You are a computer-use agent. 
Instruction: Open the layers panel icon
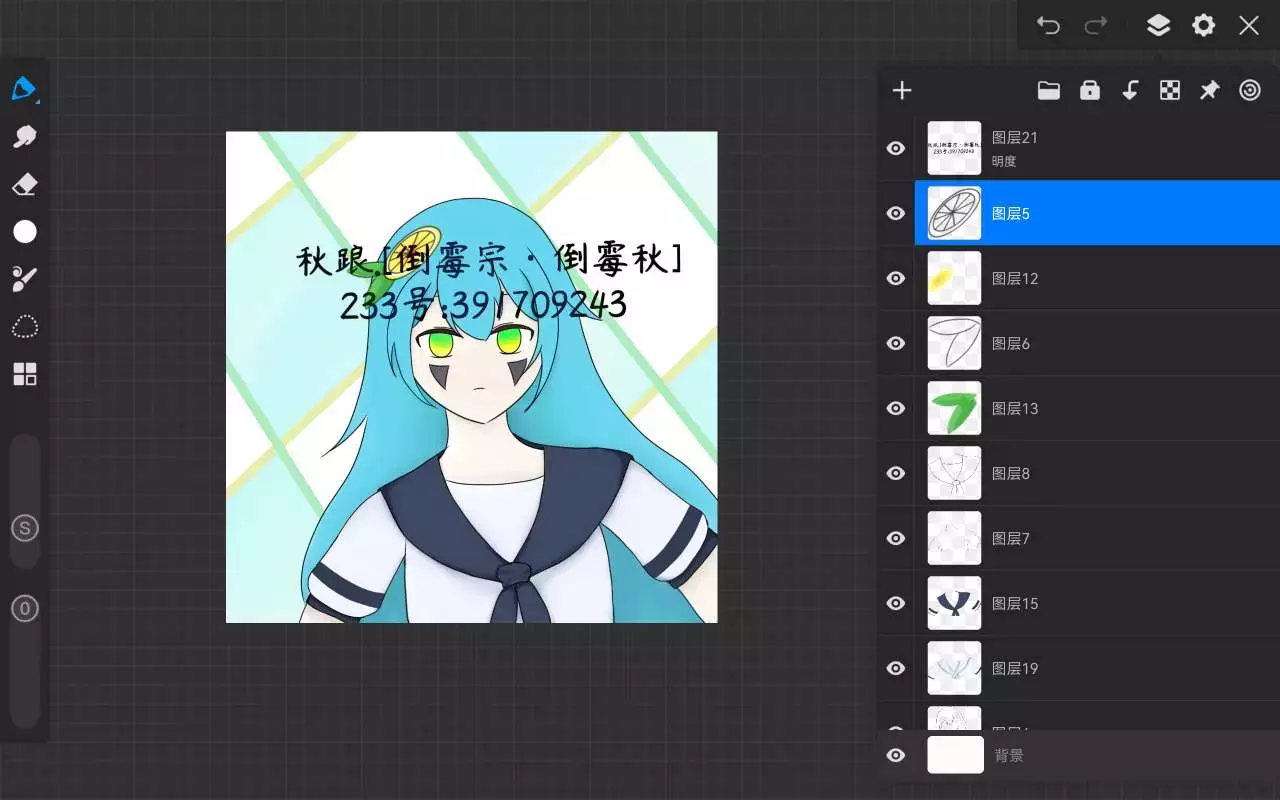pos(1158,25)
